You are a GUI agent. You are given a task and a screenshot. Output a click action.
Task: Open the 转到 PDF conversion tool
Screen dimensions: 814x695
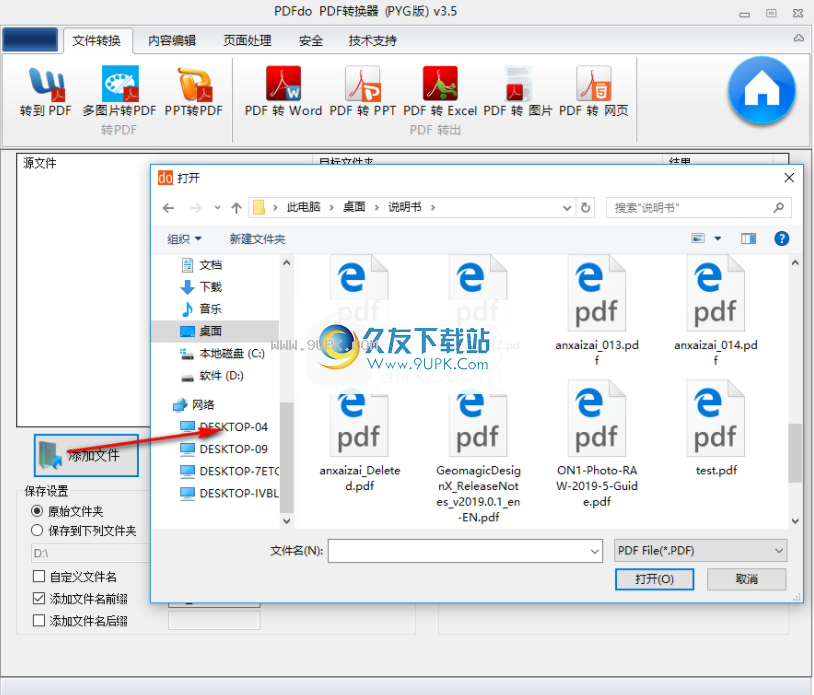tap(46, 92)
